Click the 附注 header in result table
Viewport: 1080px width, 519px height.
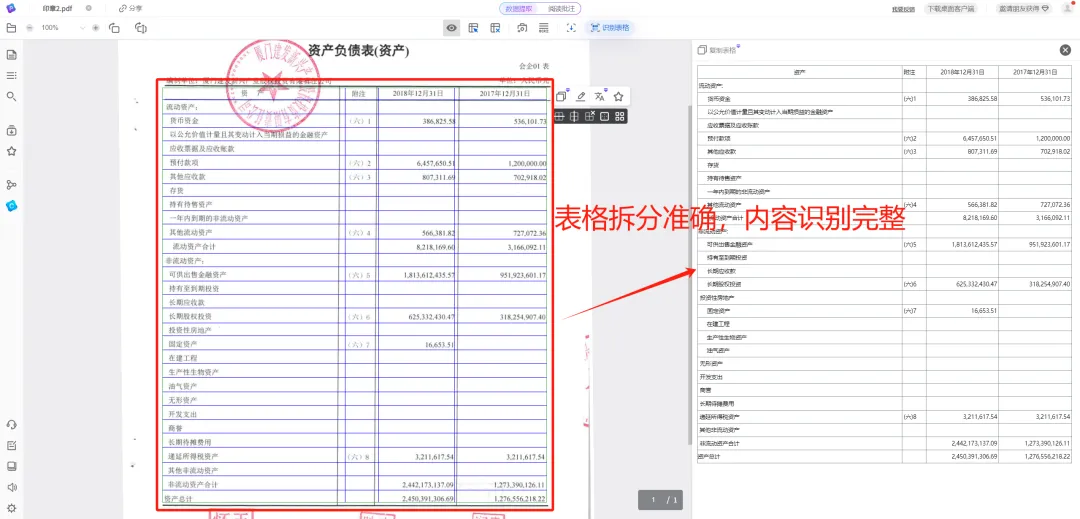[x=913, y=72]
